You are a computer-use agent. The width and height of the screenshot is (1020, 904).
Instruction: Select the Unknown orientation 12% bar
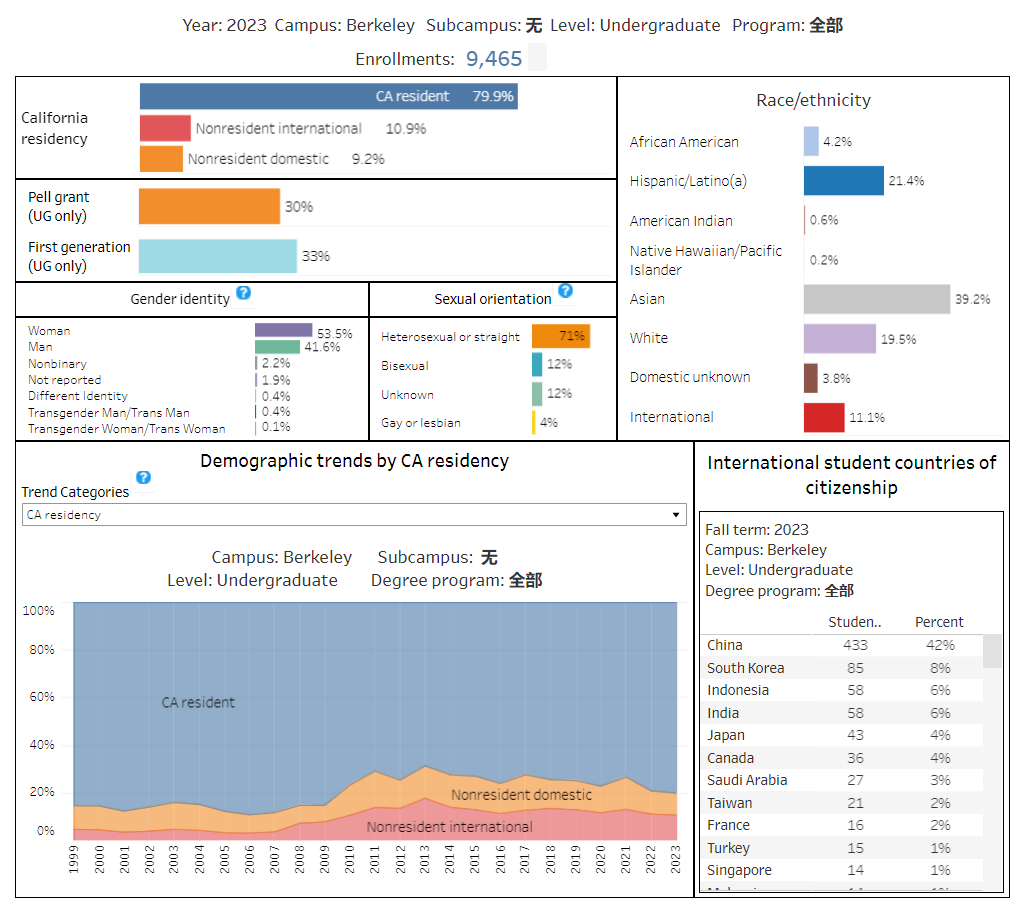pos(537,393)
